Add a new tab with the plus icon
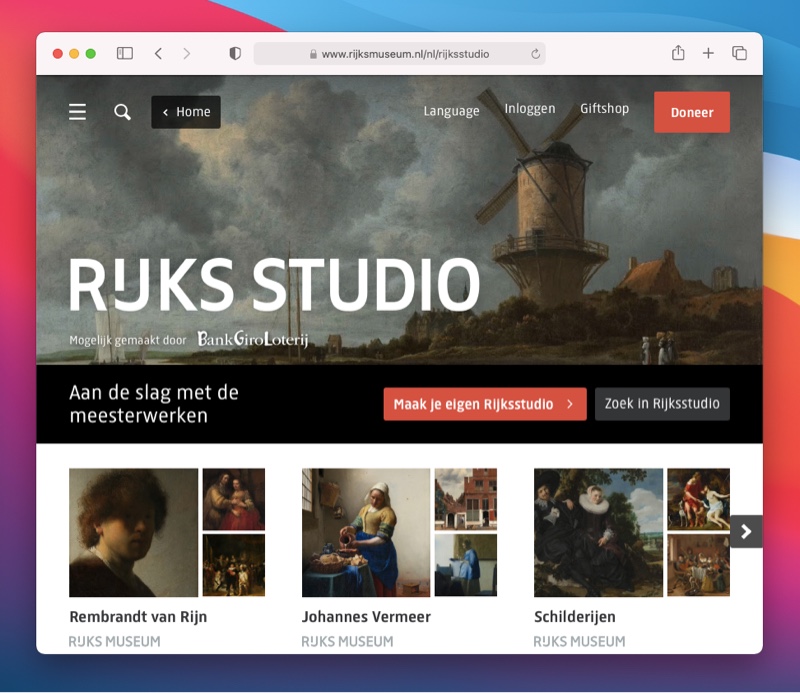Screen dimensions: 800x693 (708, 53)
